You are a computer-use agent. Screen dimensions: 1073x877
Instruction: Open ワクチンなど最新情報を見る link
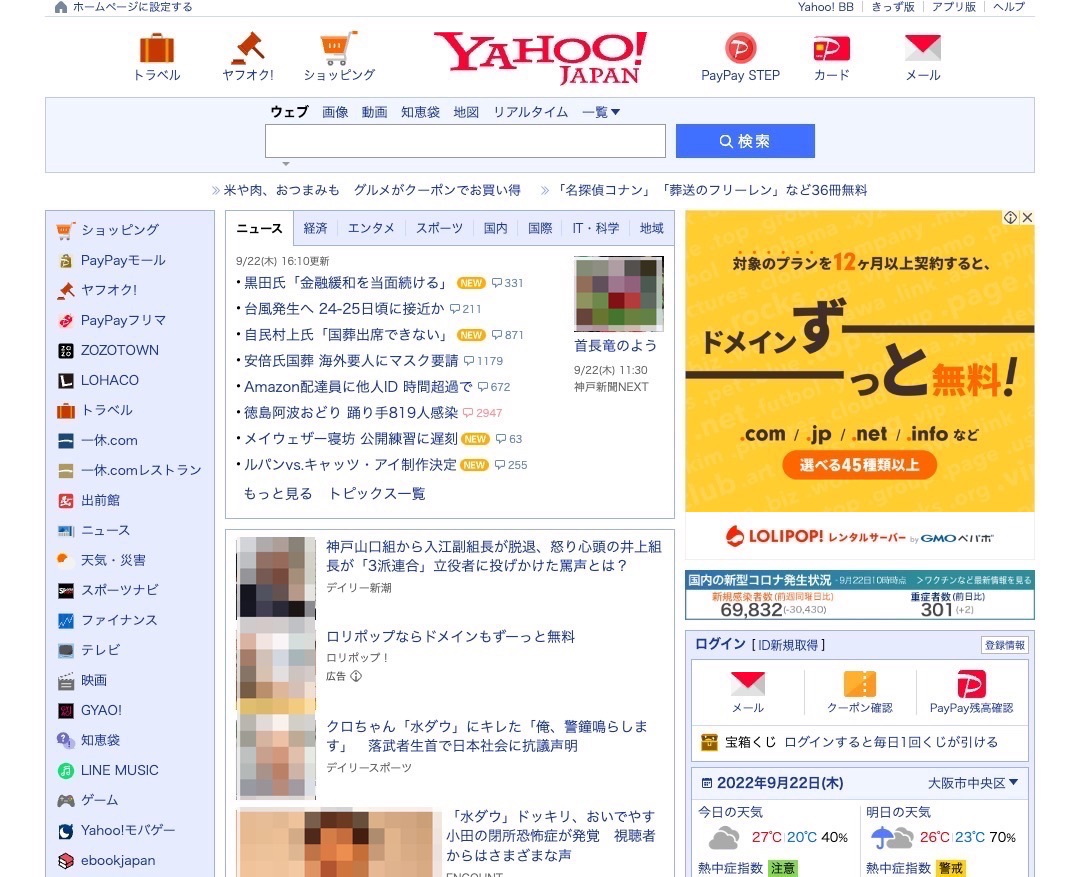click(x=974, y=580)
